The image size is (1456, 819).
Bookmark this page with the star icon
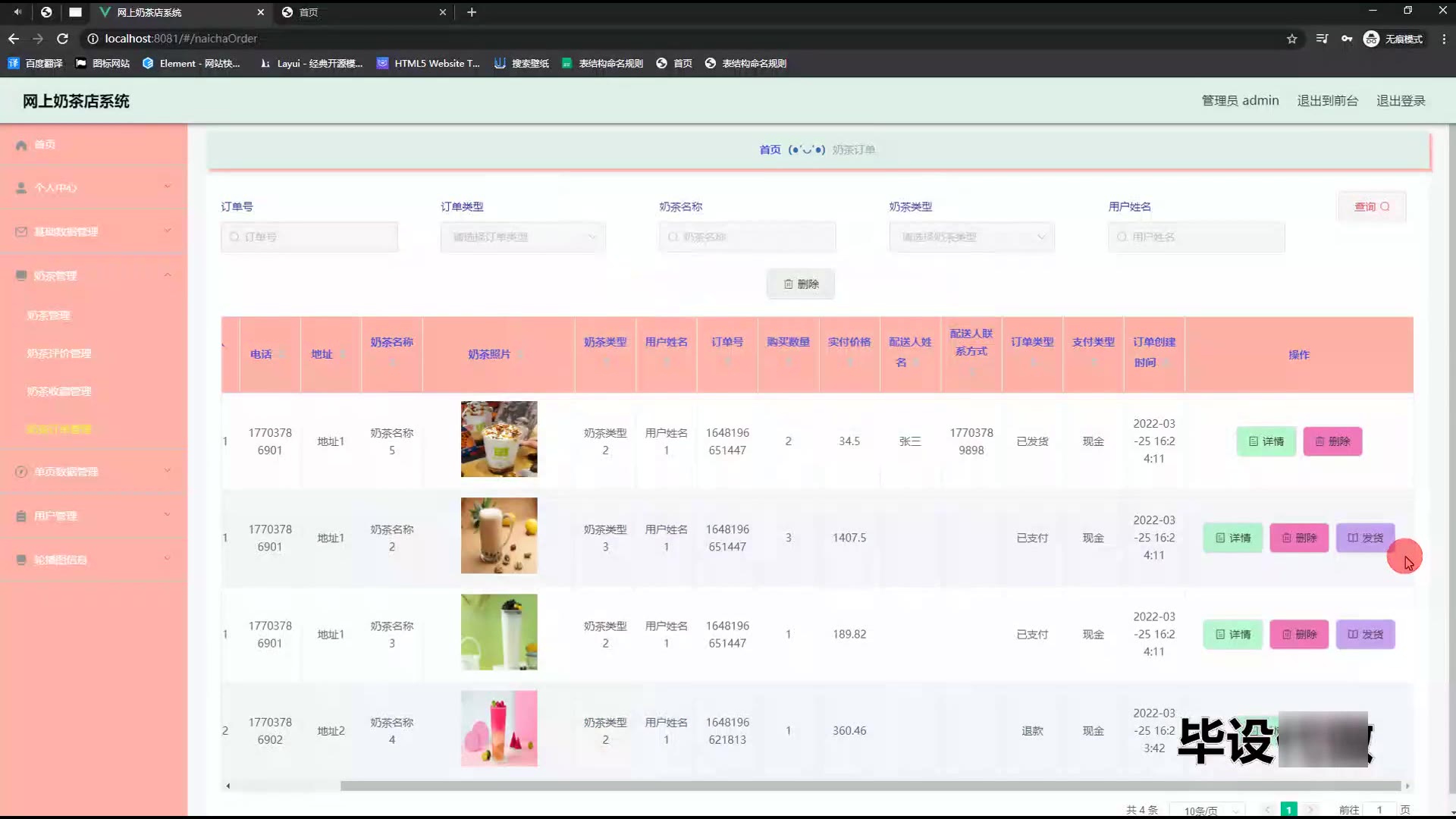pyautogui.click(x=1292, y=39)
